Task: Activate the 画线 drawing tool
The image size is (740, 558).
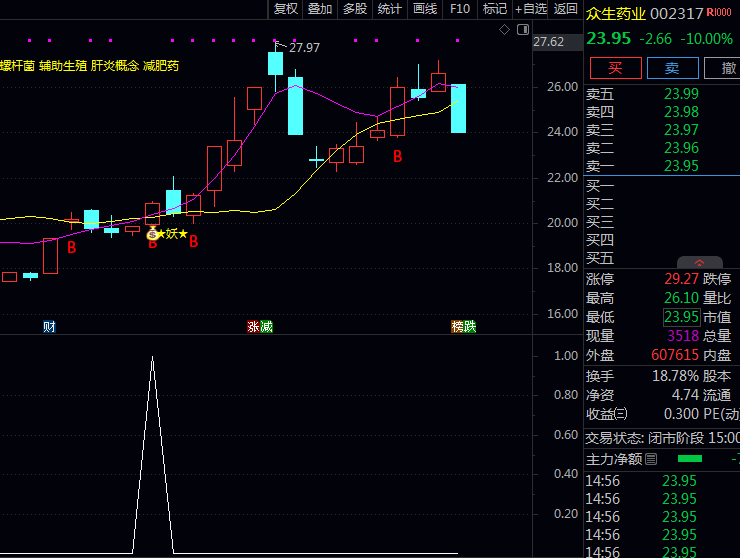Action: tap(425, 8)
